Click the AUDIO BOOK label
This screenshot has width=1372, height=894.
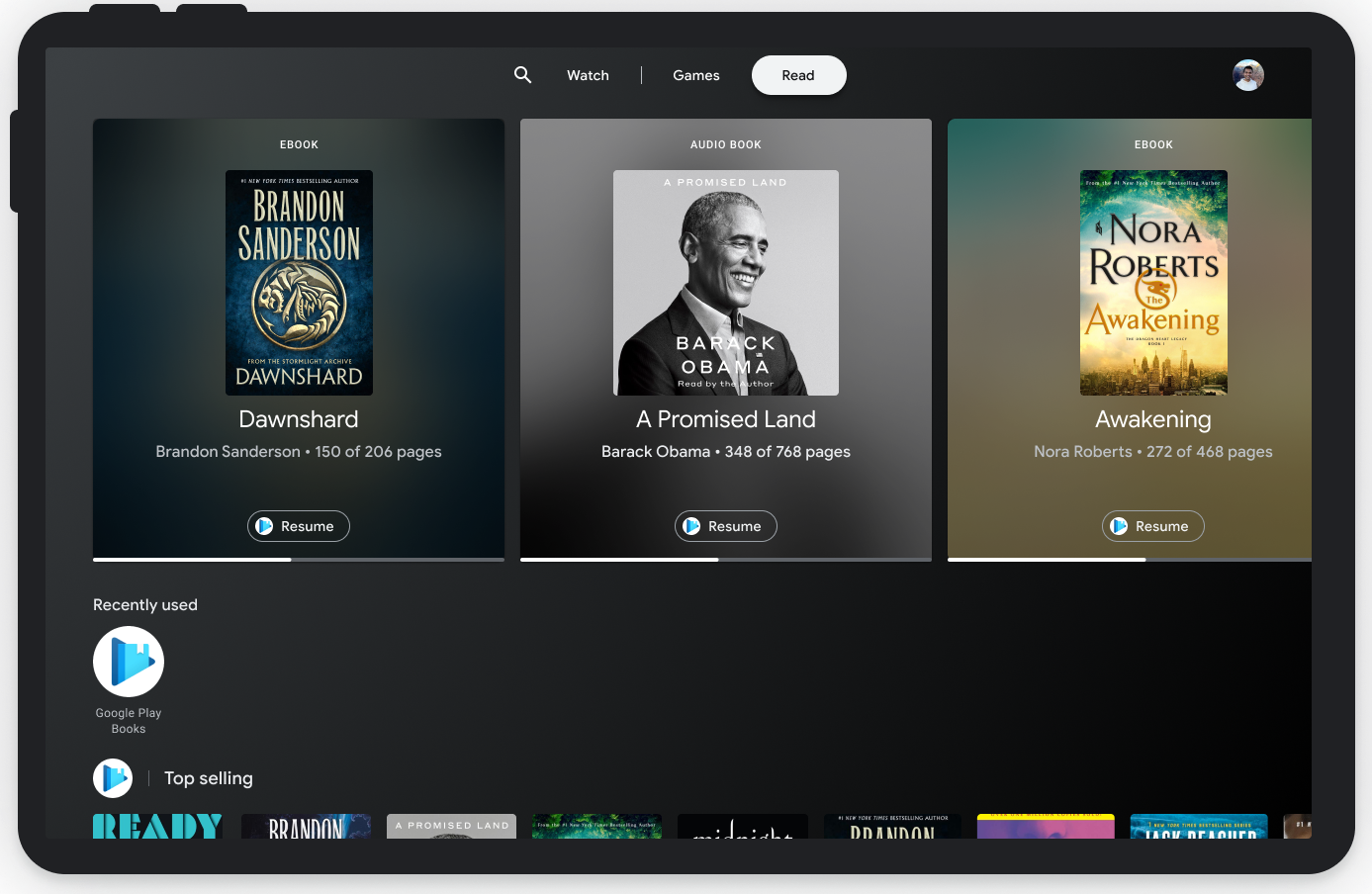726,144
